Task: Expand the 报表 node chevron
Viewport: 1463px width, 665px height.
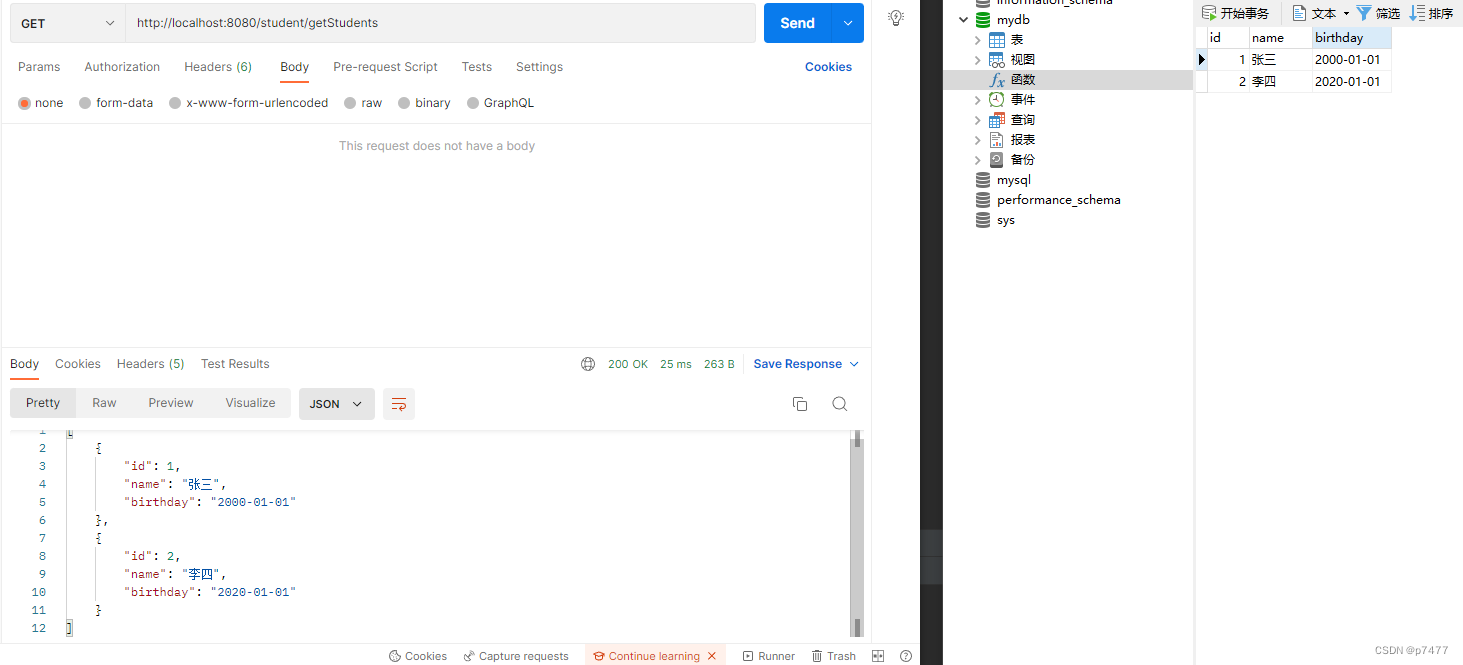Action: click(x=977, y=140)
